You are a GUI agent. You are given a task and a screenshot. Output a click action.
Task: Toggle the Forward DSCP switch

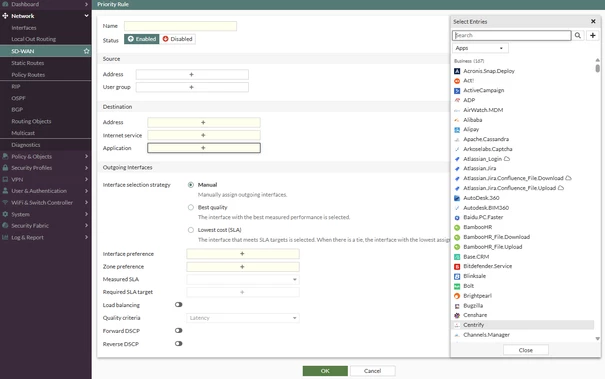178,330
